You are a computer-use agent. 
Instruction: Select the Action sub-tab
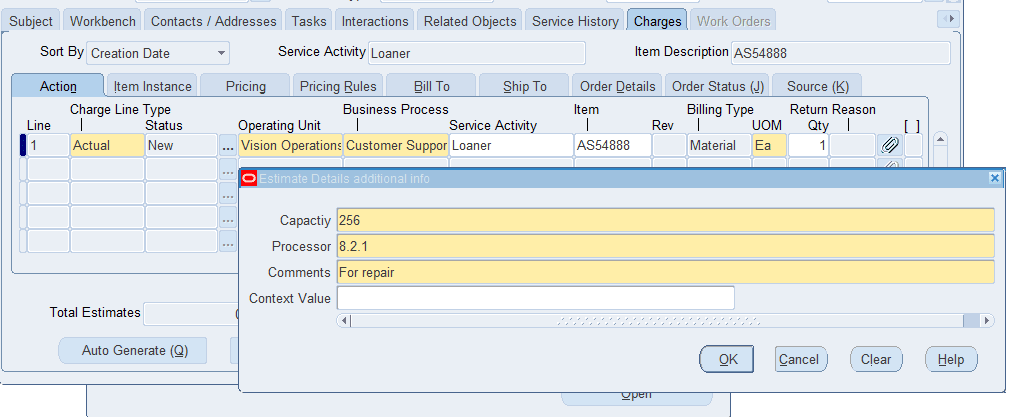58,86
